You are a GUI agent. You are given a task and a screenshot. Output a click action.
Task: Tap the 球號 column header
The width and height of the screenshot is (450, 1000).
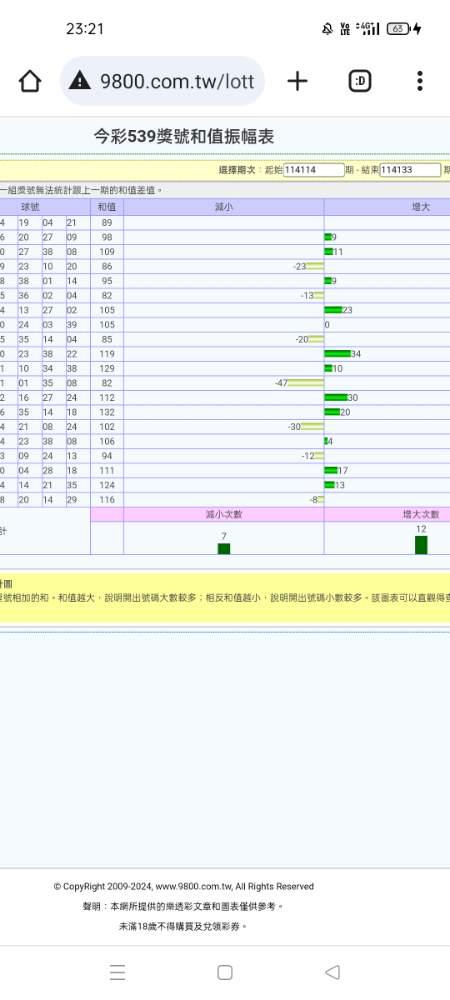31,207
